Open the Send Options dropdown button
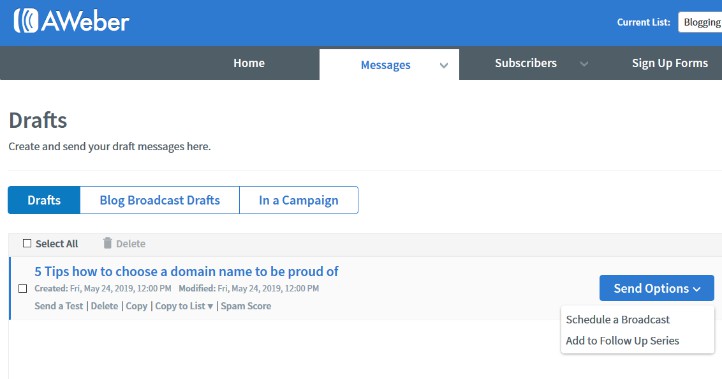722x379 pixels. pyautogui.click(x=657, y=288)
